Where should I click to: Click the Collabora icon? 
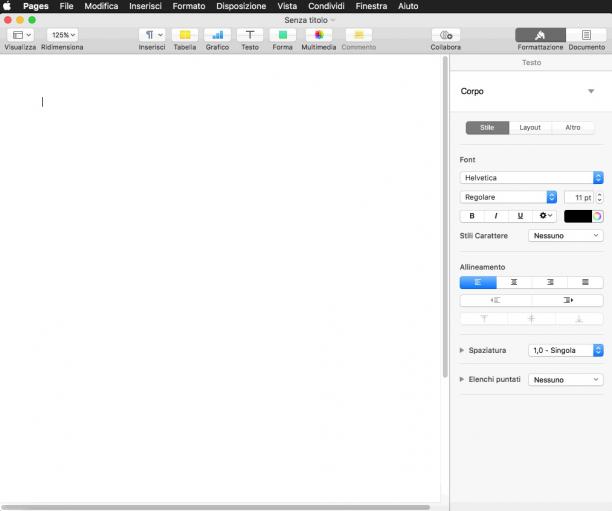[x=446, y=35]
